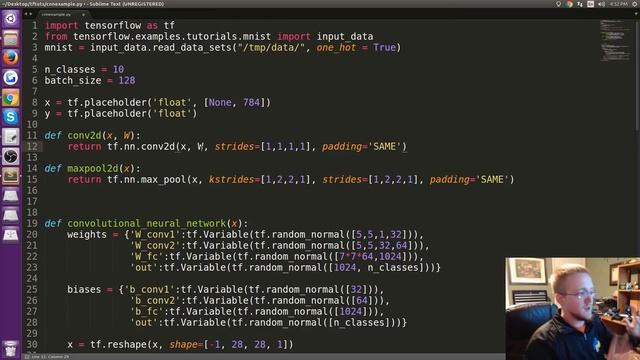Viewport: 640px width, 360px height.
Task: Click the editor vertical scrollbar
Action: pos(637,76)
